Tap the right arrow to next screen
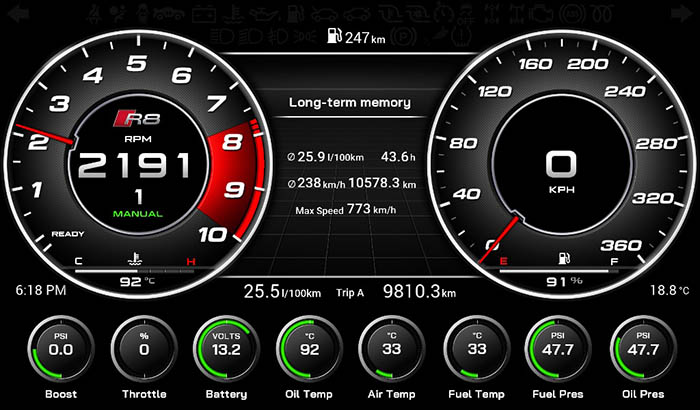The image size is (700, 410). (x=682, y=13)
